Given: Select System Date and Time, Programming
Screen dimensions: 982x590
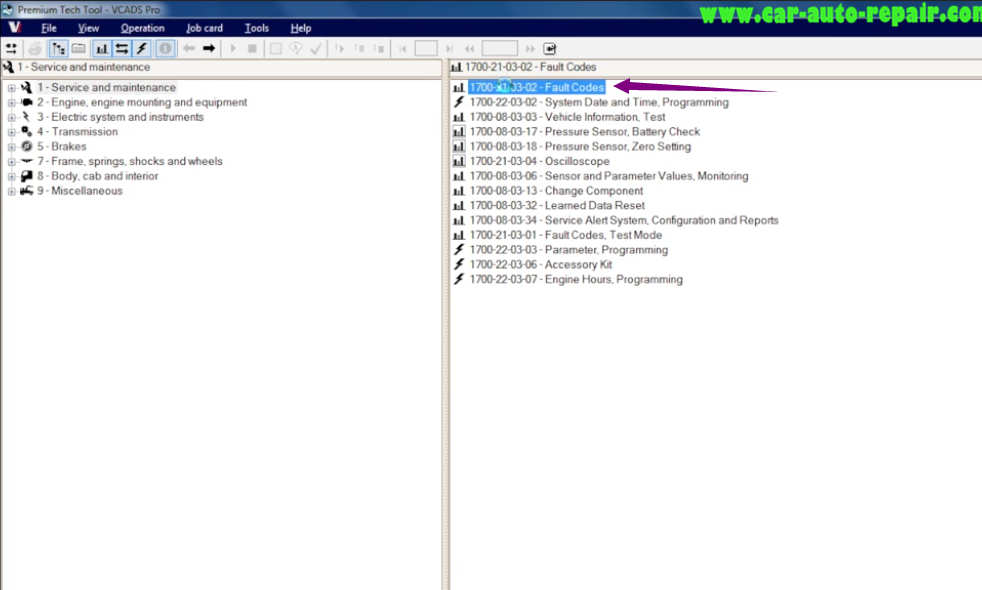Looking at the screenshot, I should (x=599, y=102).
